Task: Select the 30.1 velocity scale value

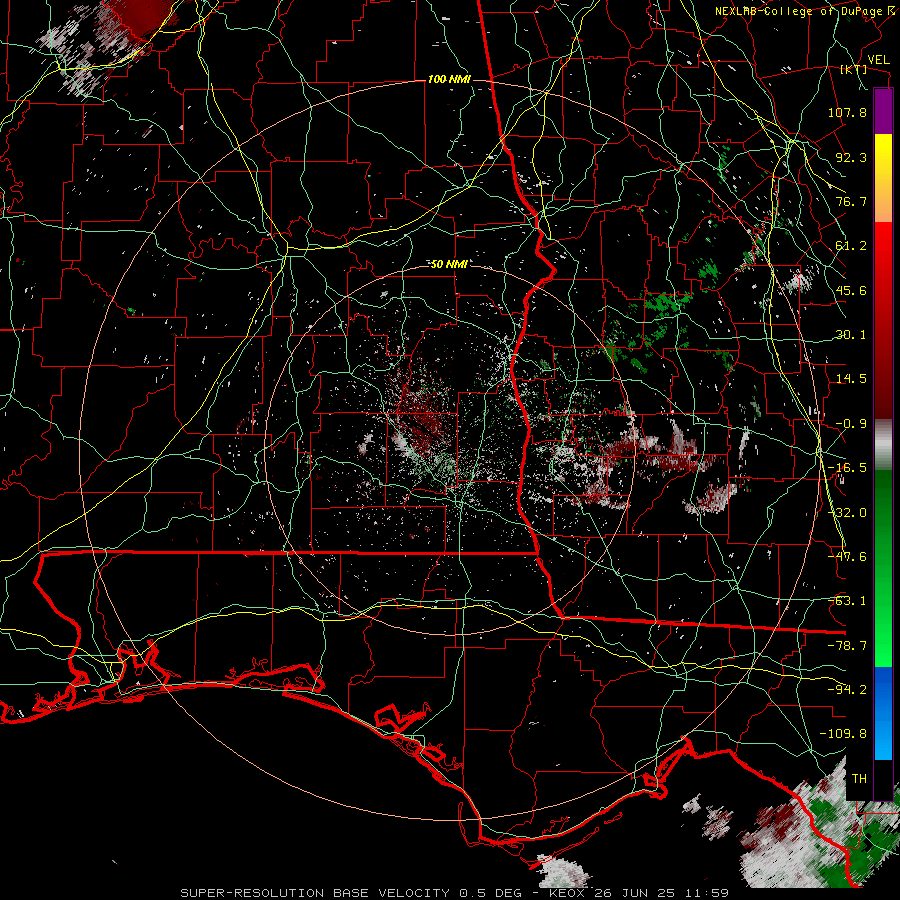Action: 851,335
